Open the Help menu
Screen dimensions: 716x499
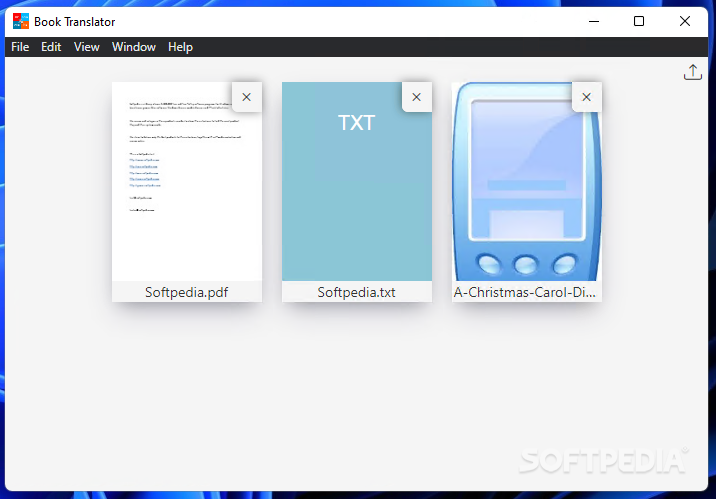(x=180, y=47)
